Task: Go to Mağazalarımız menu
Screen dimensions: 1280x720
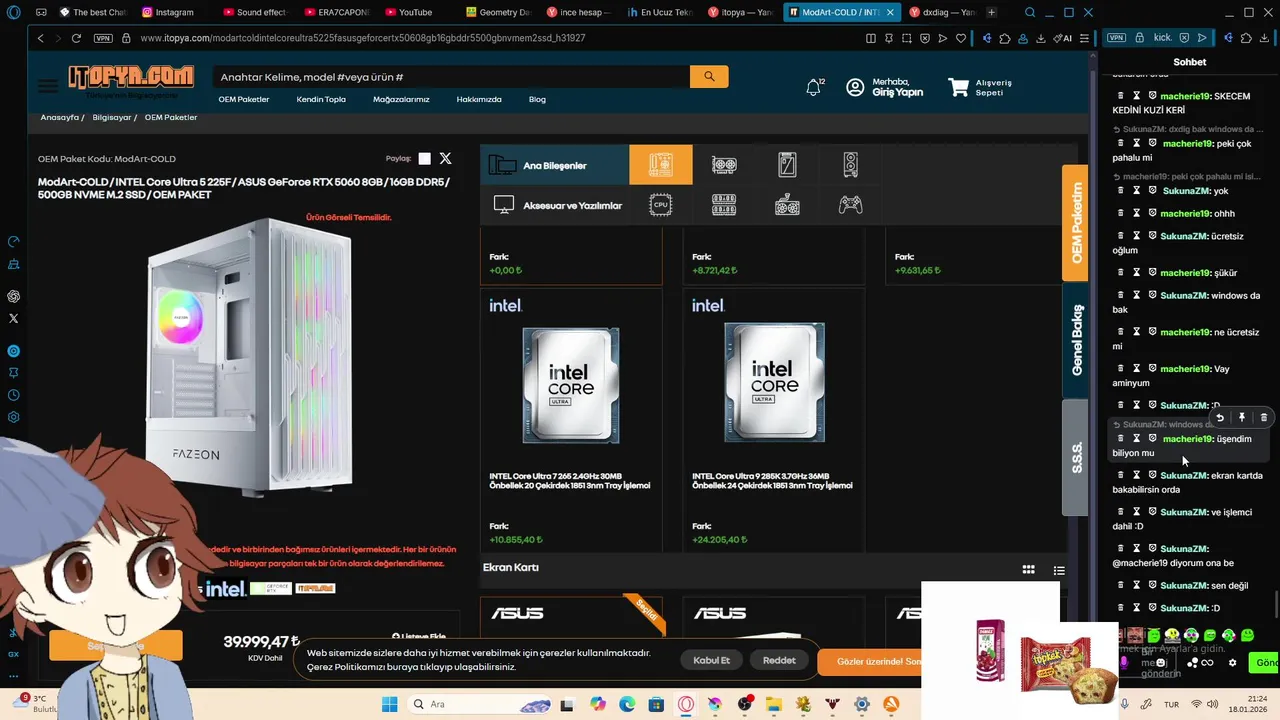Action: point(401,99)
